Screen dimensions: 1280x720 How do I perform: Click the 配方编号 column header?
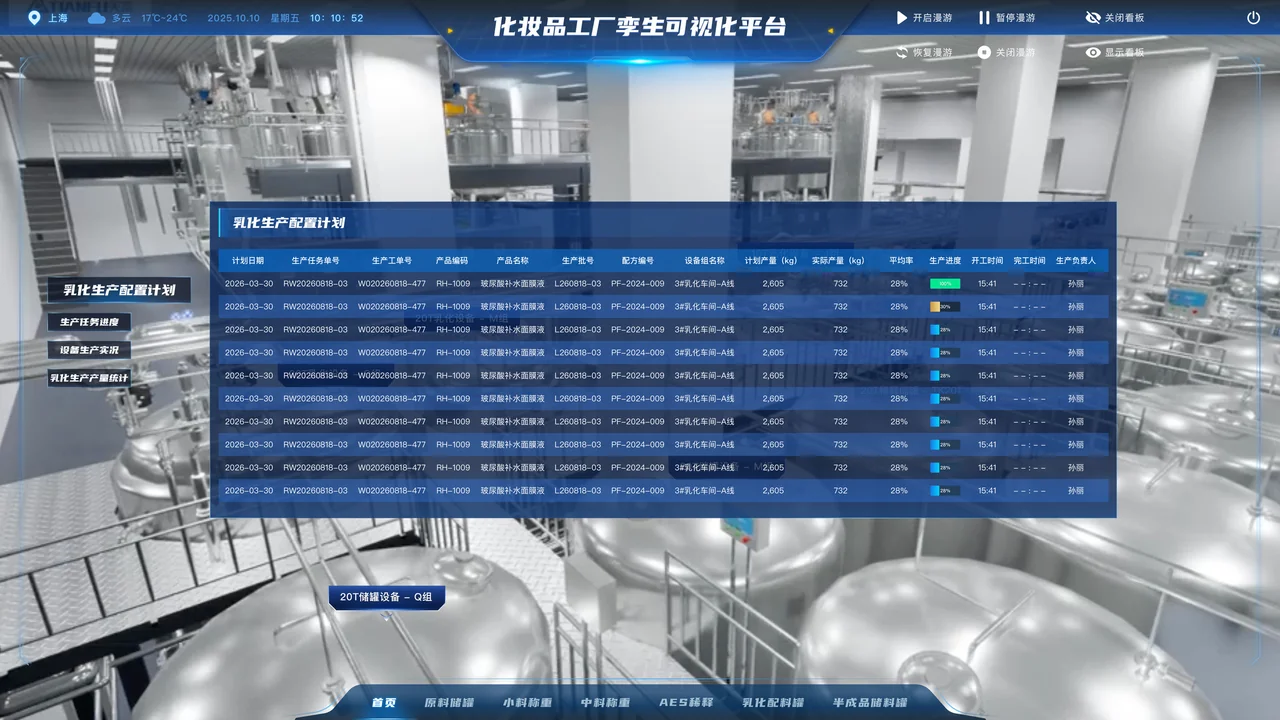637,261
